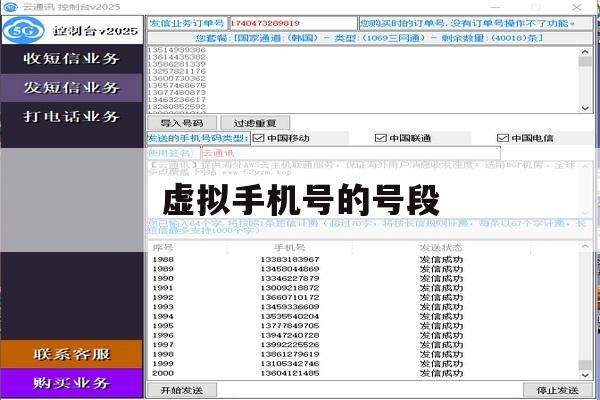Click the send results table down arrow

click(x=585, y=375)
